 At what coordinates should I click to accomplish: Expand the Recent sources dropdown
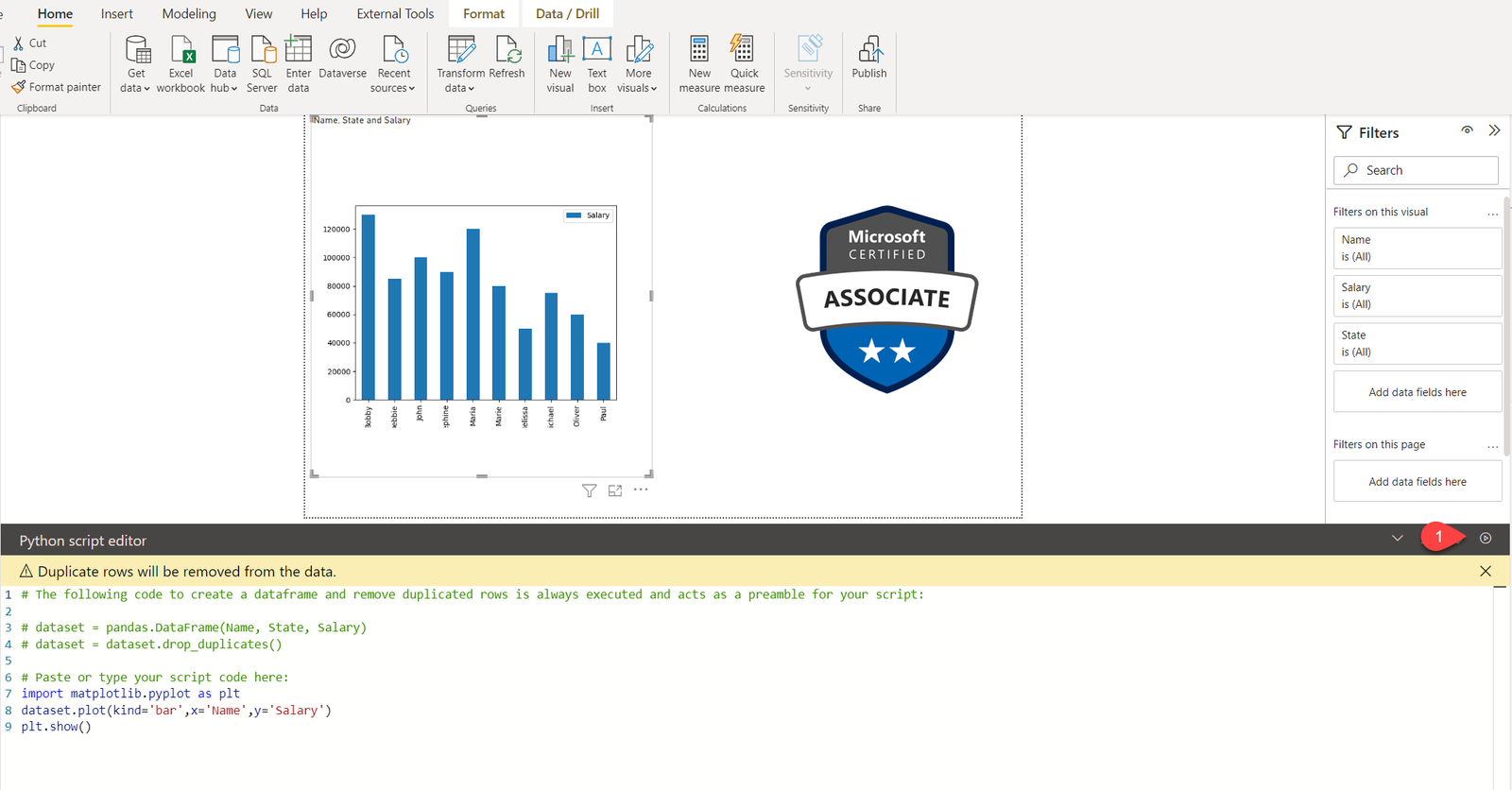412,89
